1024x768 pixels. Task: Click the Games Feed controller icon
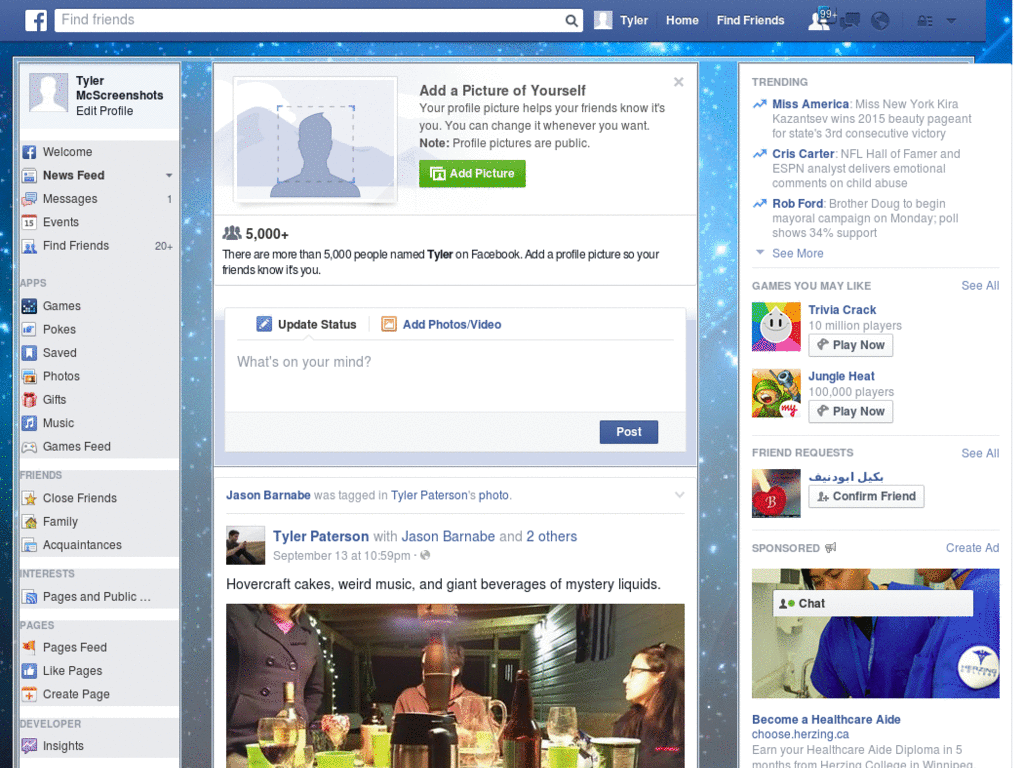coord(29,447)
